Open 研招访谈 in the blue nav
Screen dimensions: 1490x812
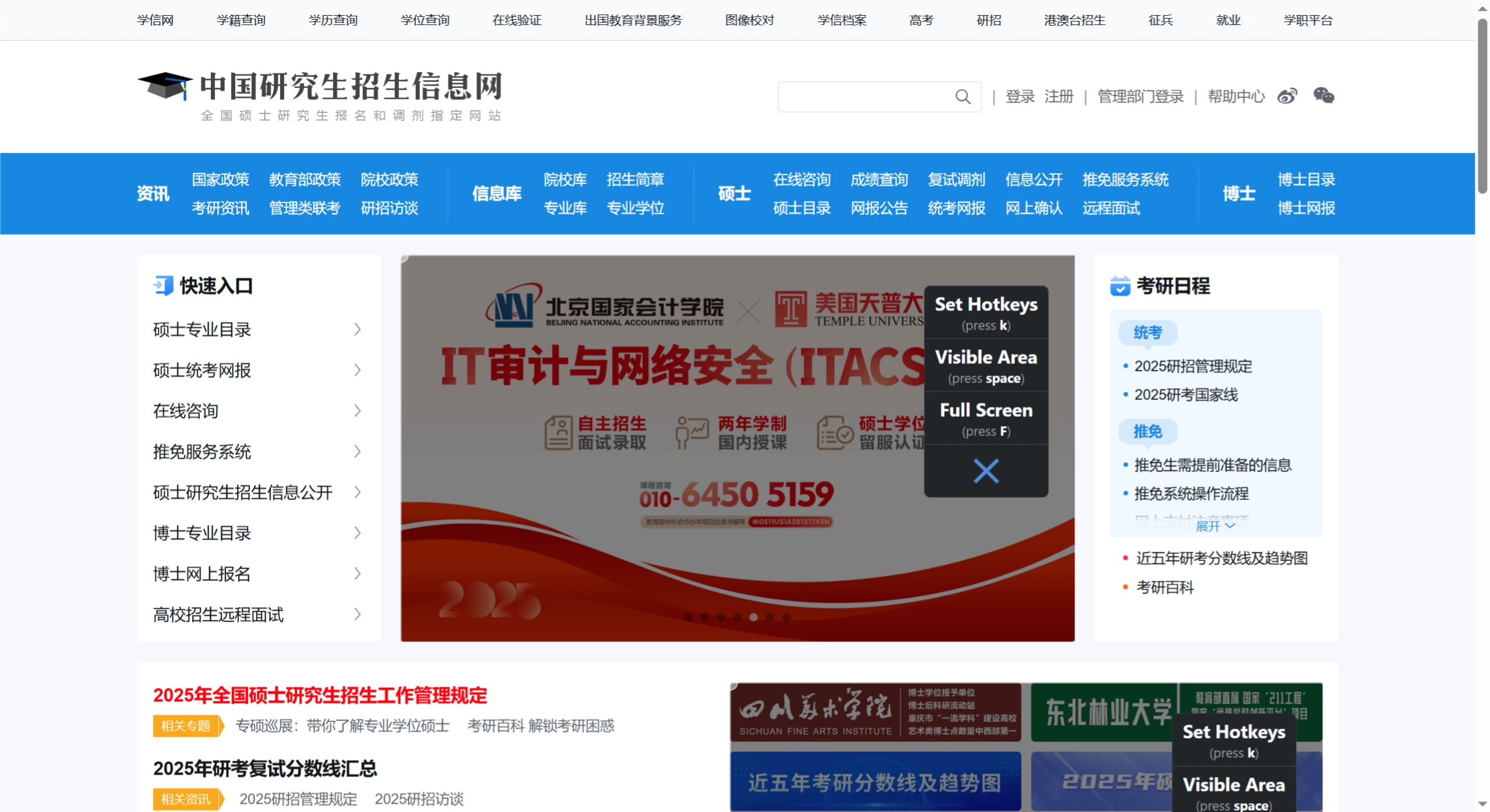coord(389,208)
